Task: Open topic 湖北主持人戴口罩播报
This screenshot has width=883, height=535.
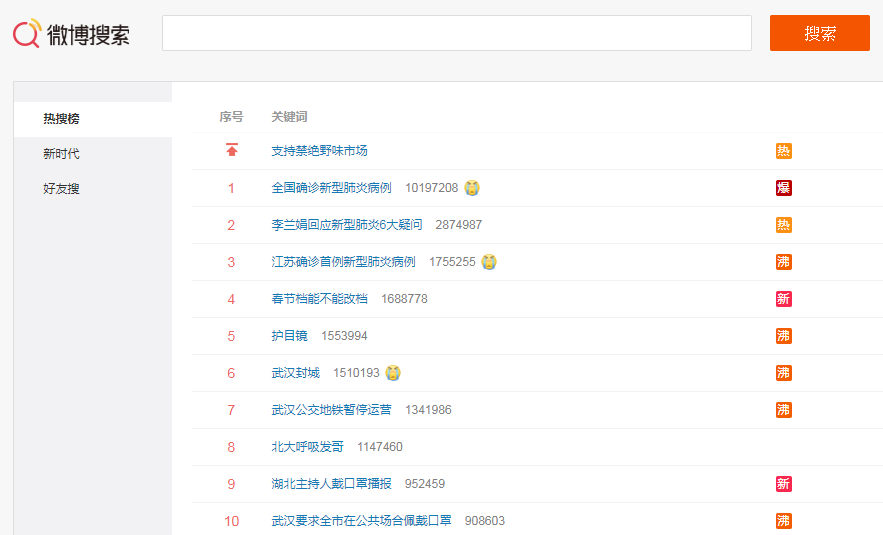Action: (331, 484)
